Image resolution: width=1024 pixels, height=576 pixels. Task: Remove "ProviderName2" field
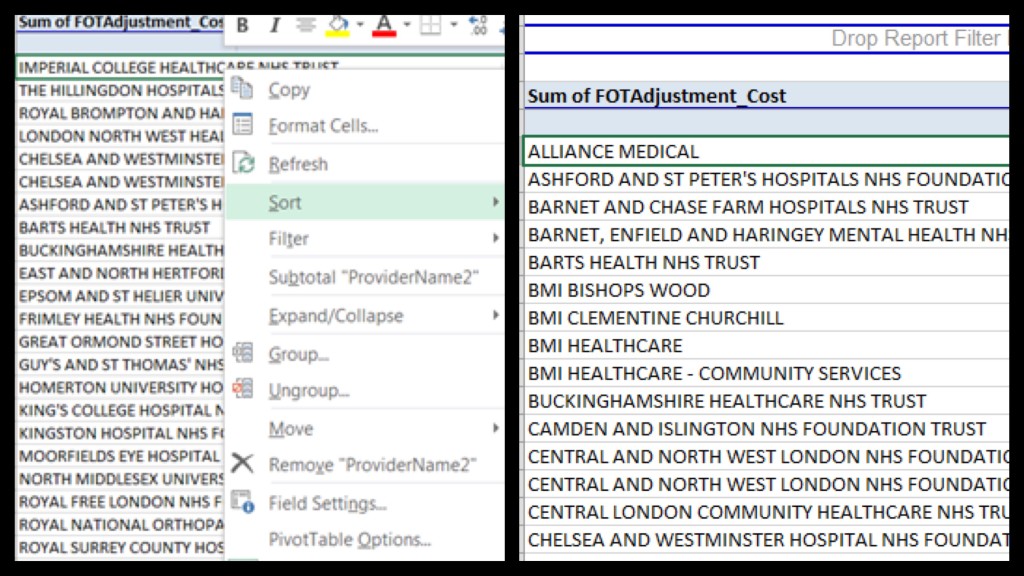pos(372,465)
